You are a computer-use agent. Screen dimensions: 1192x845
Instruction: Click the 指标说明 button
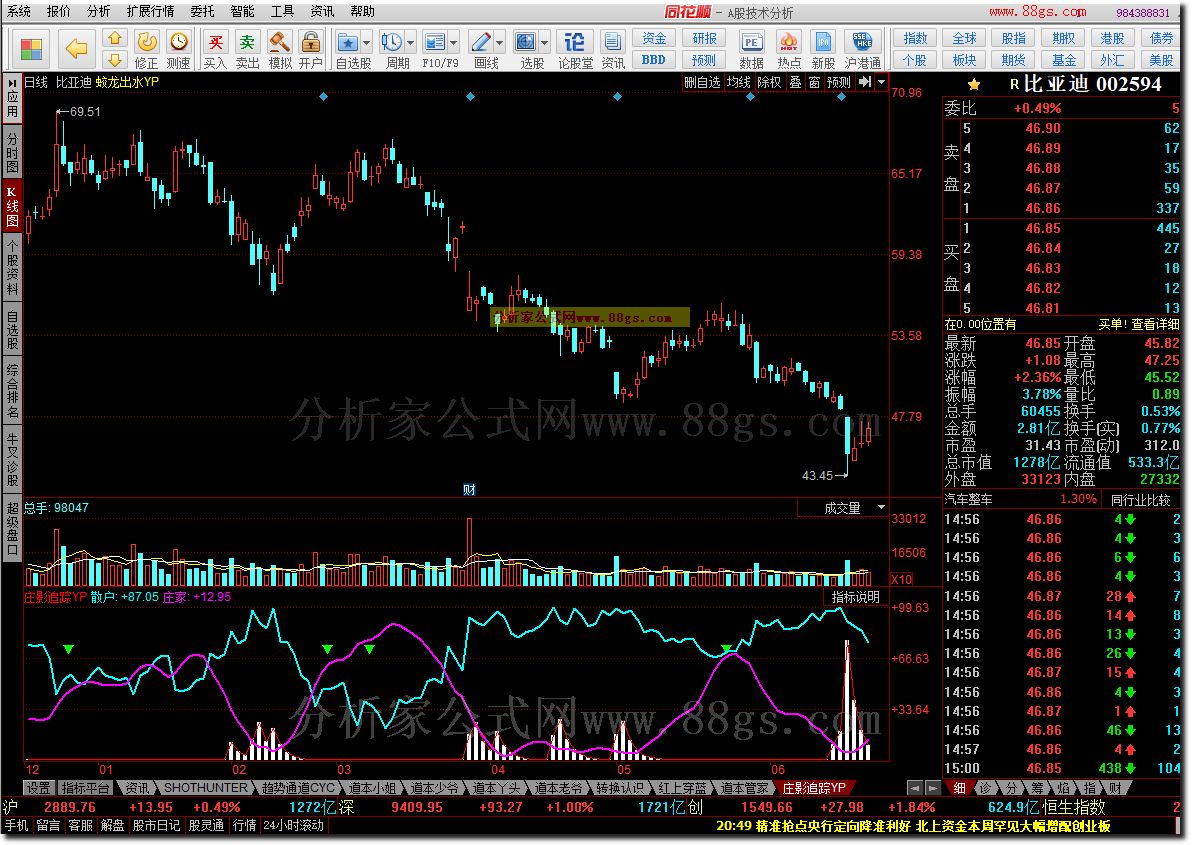[x=855, y=597]
